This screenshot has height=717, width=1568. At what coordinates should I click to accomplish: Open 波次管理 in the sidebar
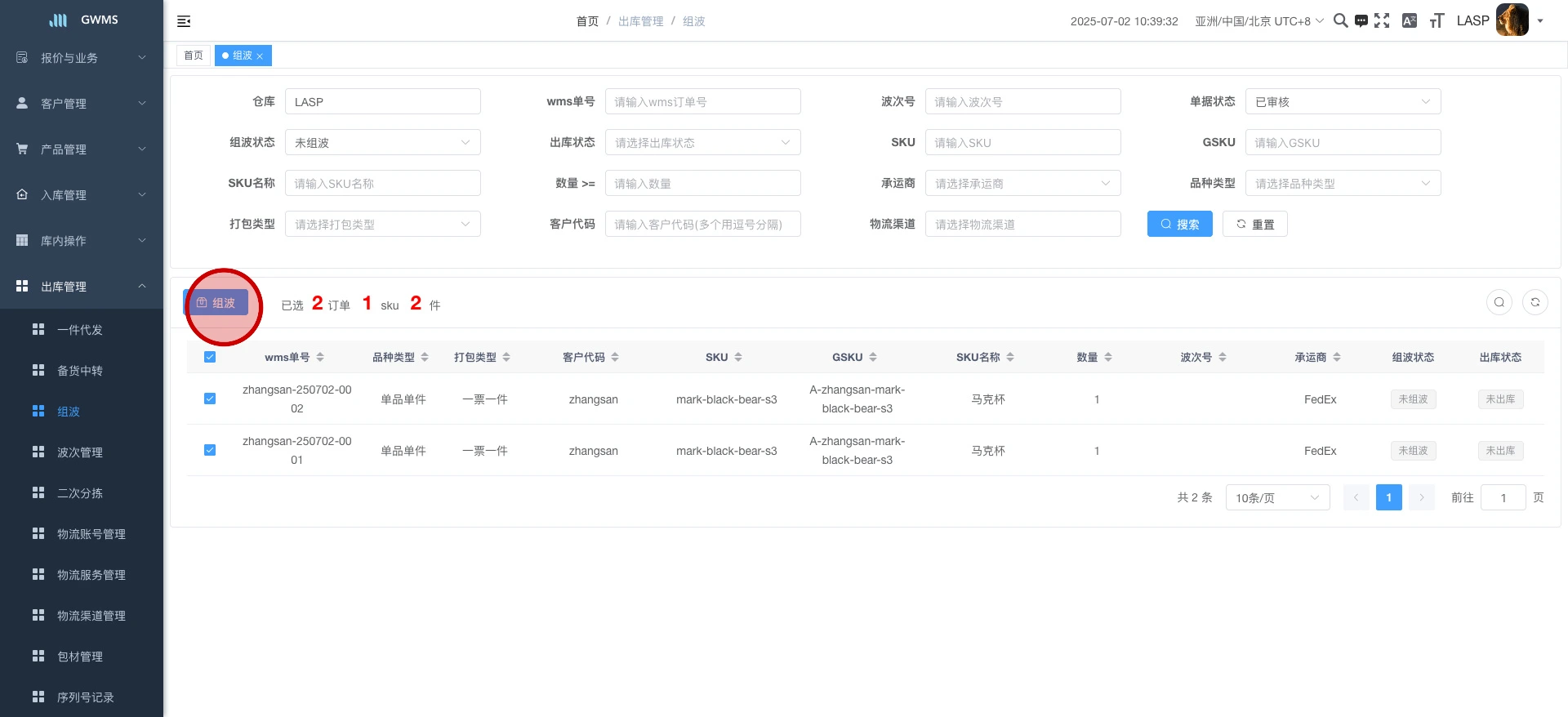click(x=80, y=452)
